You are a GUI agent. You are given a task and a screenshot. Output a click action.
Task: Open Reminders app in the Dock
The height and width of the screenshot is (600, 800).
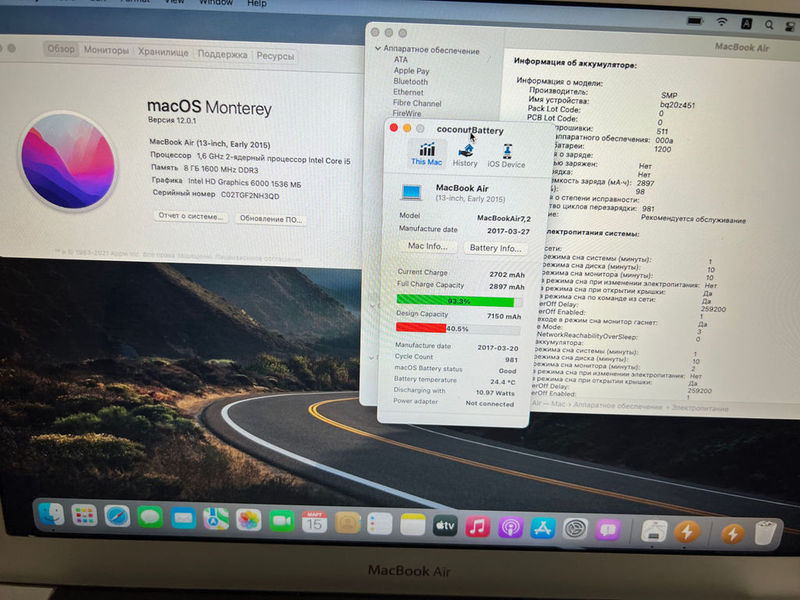pyautogui.click(x=380, y=524)
